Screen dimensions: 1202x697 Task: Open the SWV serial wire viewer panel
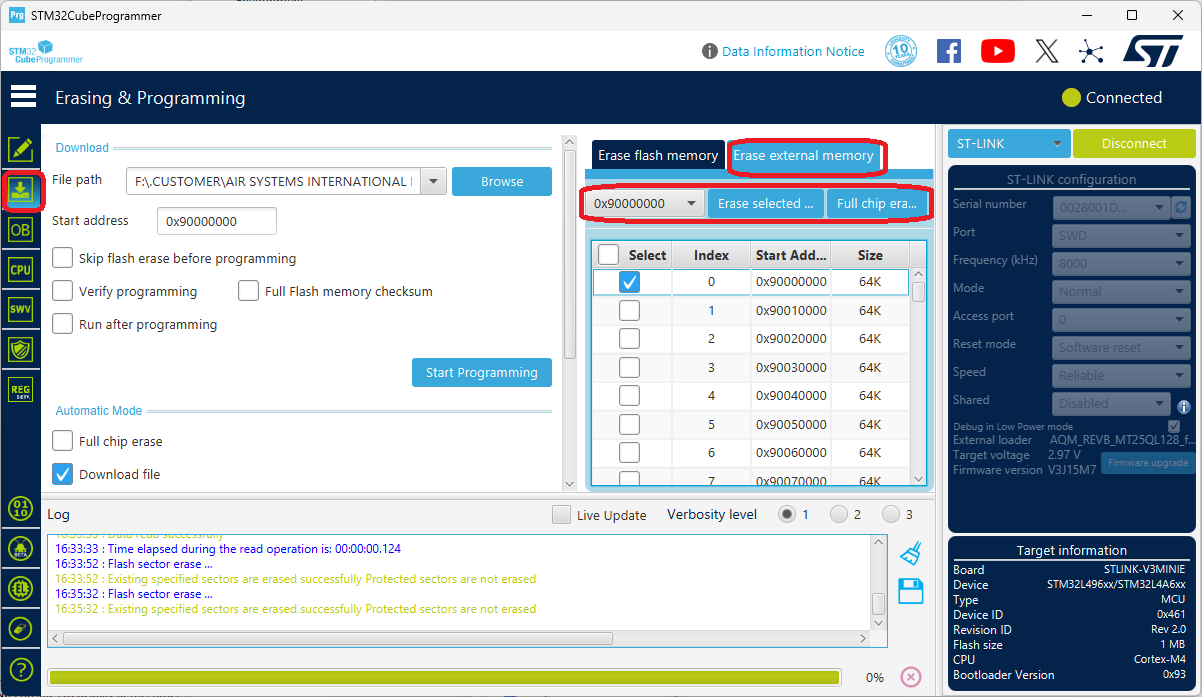(21, 309)
